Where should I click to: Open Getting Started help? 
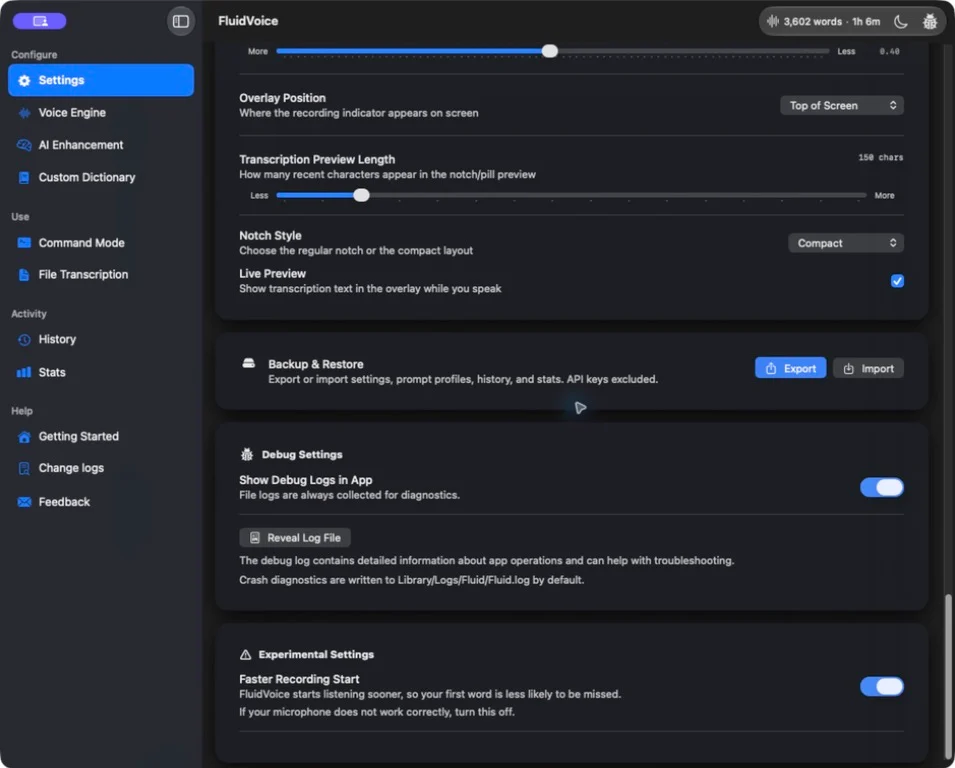click(x=101, y=437)
